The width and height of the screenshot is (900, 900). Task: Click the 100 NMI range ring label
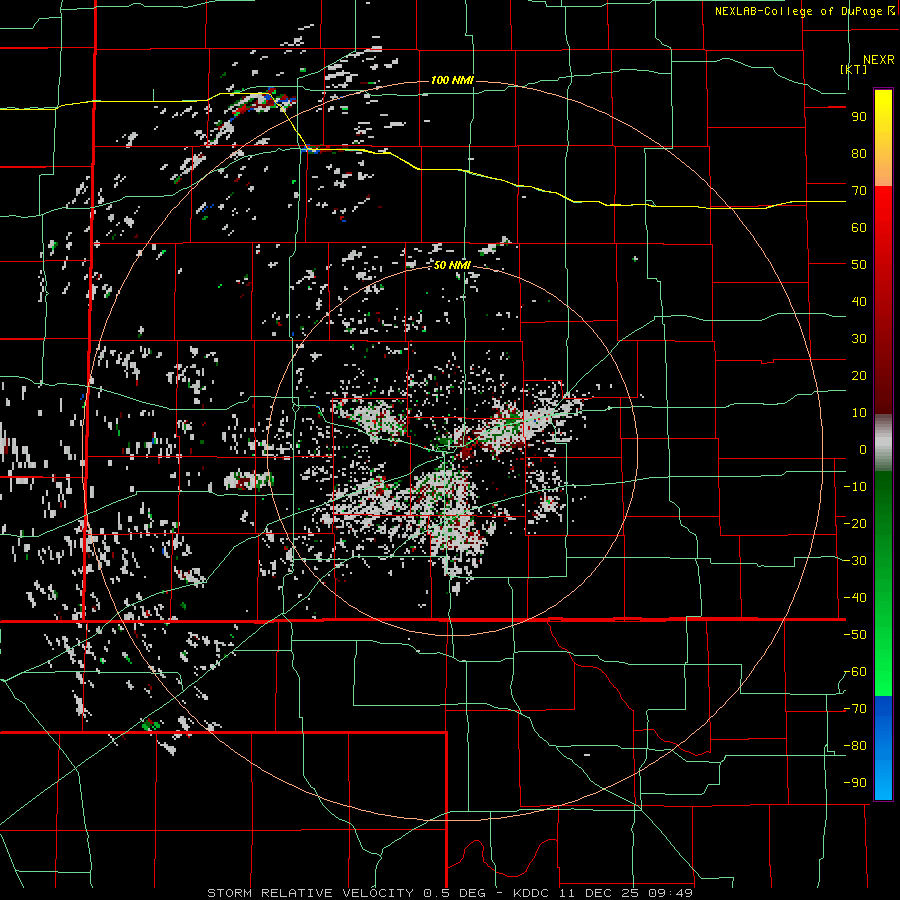coord(452,80)
